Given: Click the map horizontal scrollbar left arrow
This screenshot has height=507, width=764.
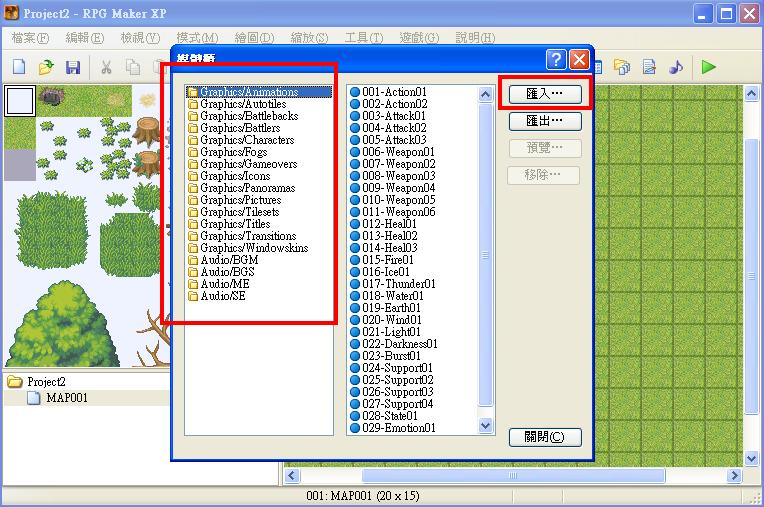Looking at the screenshot, I should click(x=291, y=475).
